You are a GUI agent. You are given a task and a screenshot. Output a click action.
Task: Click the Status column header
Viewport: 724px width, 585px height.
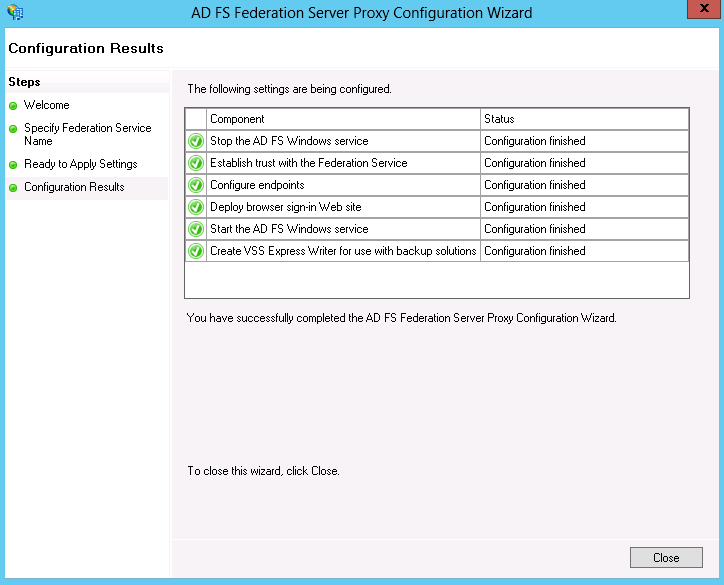pyautogui.click(x=585, y=119)
